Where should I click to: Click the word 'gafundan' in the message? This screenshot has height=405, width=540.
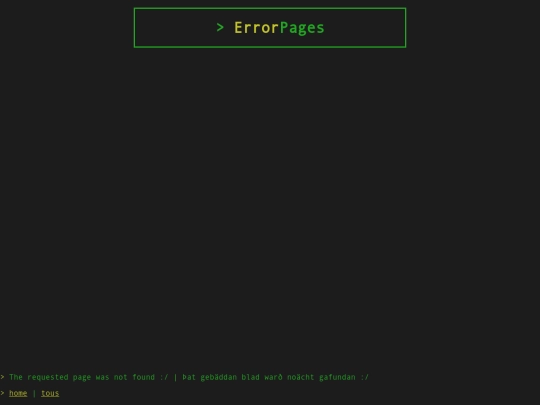coord(337,377)
